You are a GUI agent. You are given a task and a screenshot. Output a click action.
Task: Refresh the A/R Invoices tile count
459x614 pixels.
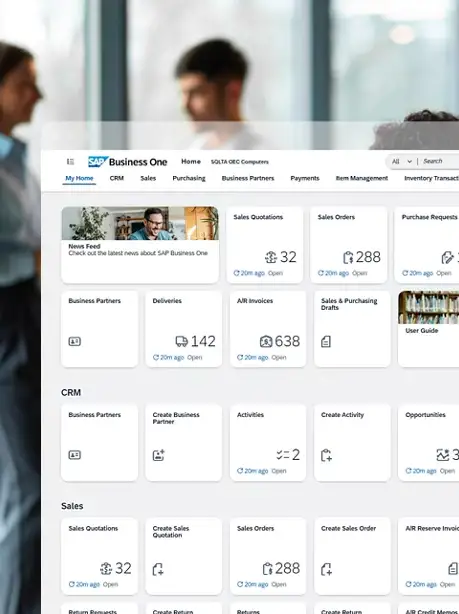pos(240,357)
